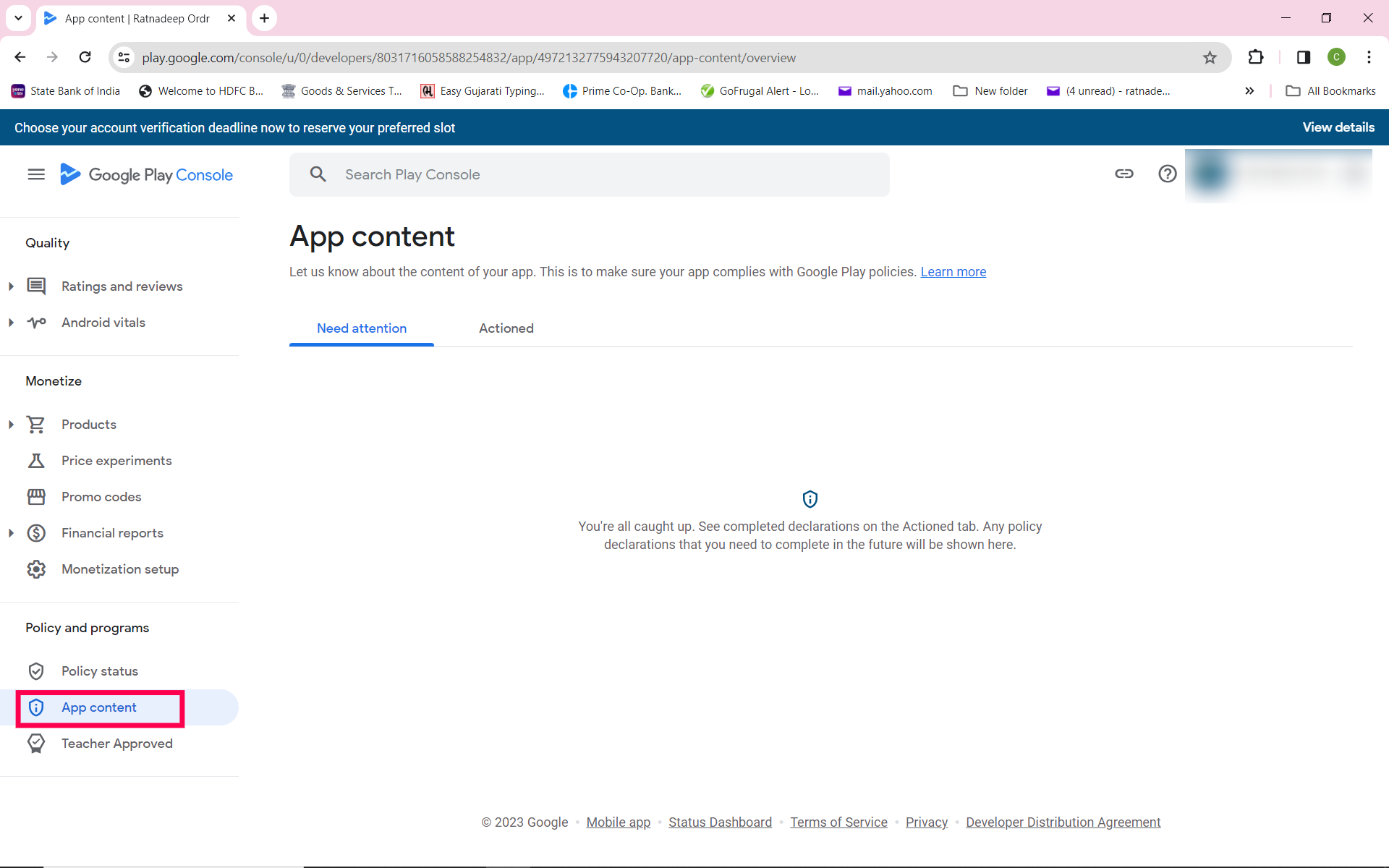Screen dimensions: 1389x868
Task: Click the Learn more link
Action: (x=953, y=272)
